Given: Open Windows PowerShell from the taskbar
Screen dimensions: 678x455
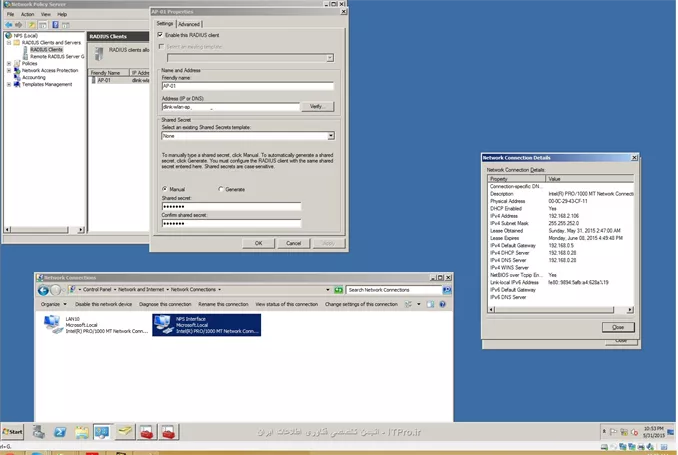Looking at the screenshot, I should pyautogui.click(x=60, y=432).
